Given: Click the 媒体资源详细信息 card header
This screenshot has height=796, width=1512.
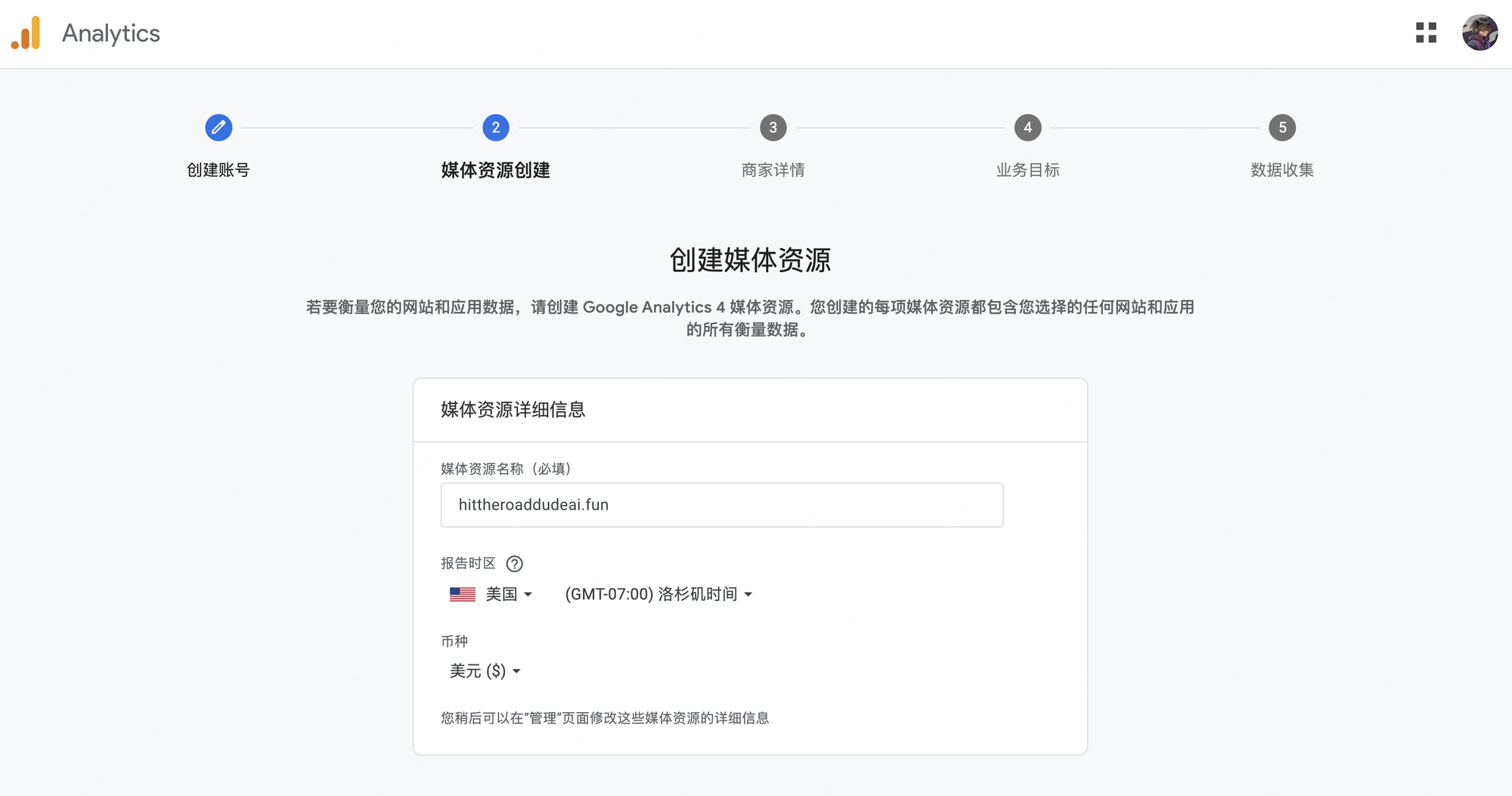Looking at the screenshot, I should coord(513,410).
